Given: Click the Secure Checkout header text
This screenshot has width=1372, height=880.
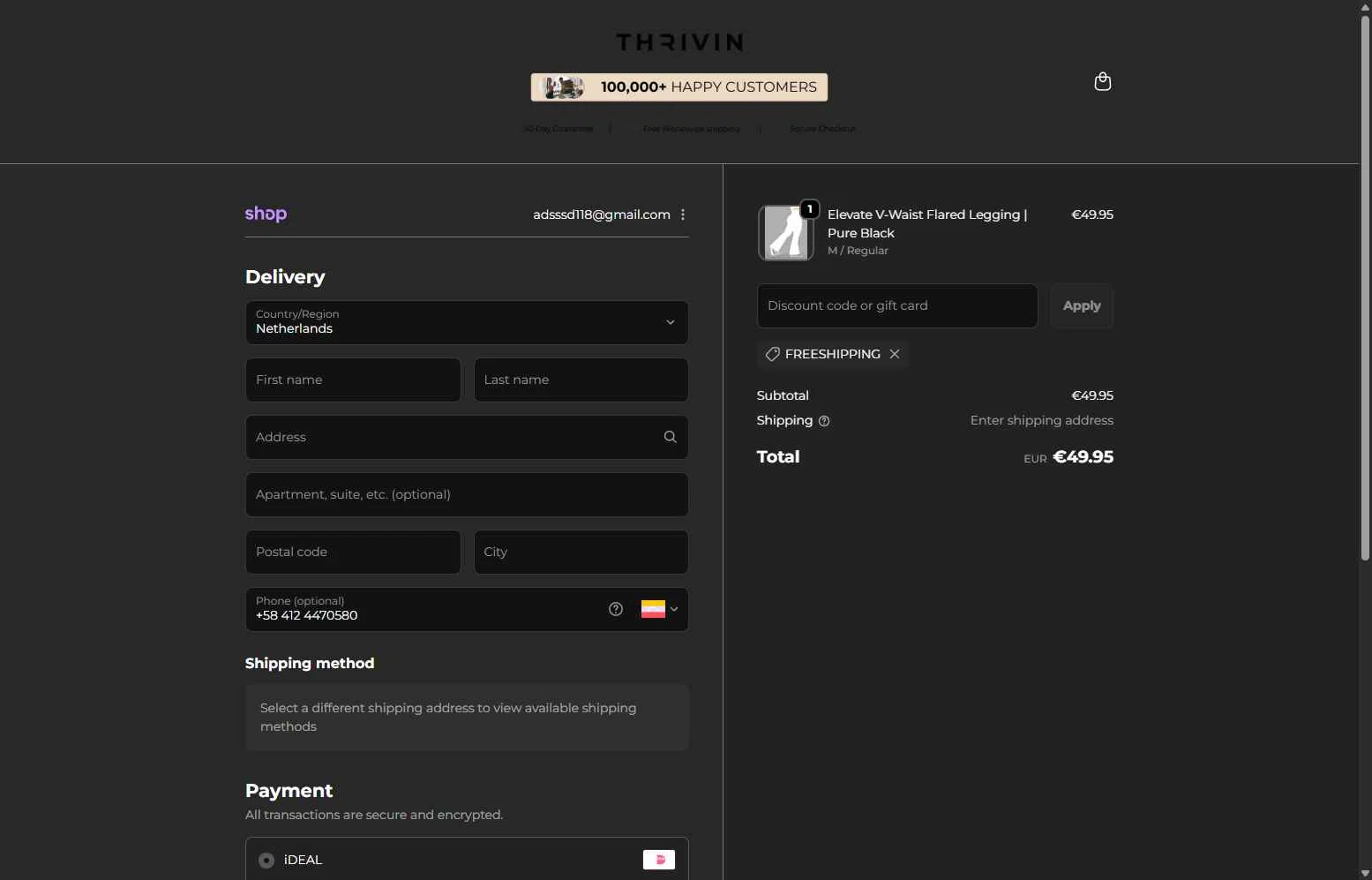Looking at the screenshot, I should click(x=822, y=129).
